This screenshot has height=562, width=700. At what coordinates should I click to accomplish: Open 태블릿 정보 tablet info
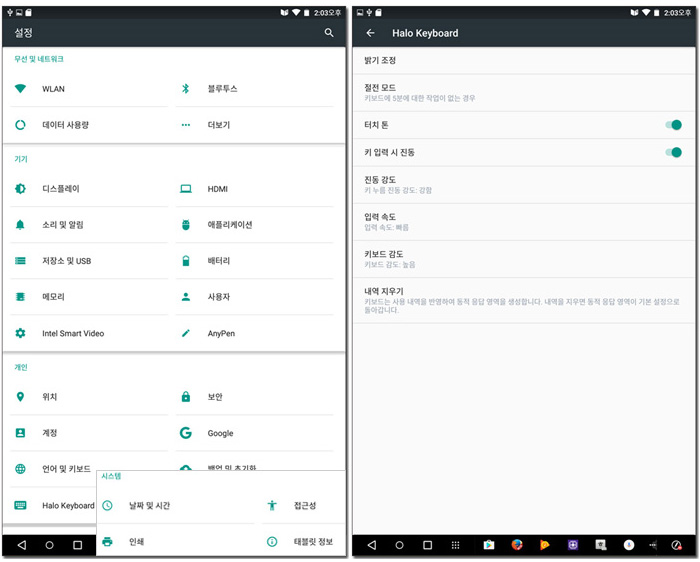pos(304,541)
